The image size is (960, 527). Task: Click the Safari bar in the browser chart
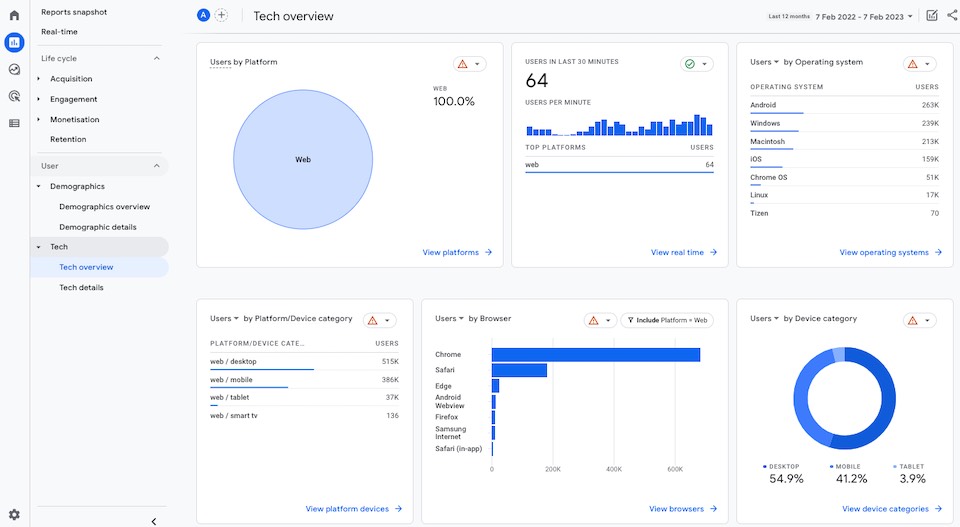[x=519, y=370]
